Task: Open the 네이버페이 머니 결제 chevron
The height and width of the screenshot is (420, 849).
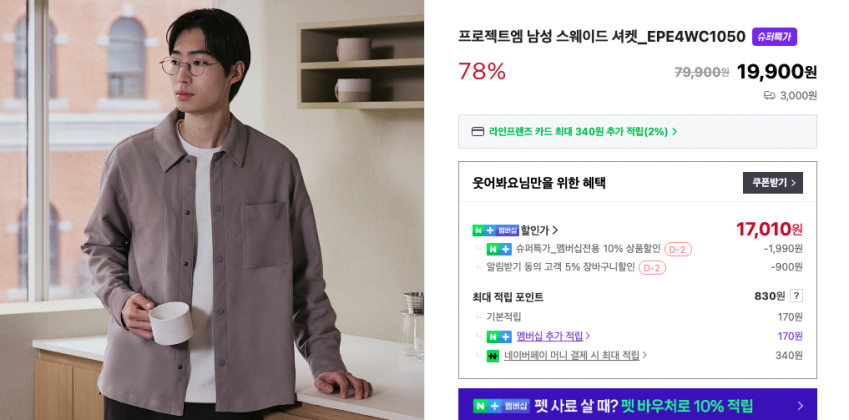Action: [645, 356]
